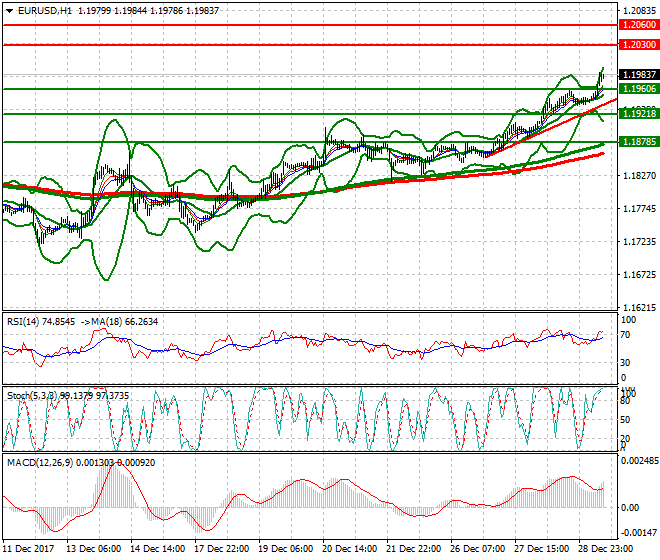Click the MACD scale value 0.002485
660x560 pixels.
click(x=640, y=461)
